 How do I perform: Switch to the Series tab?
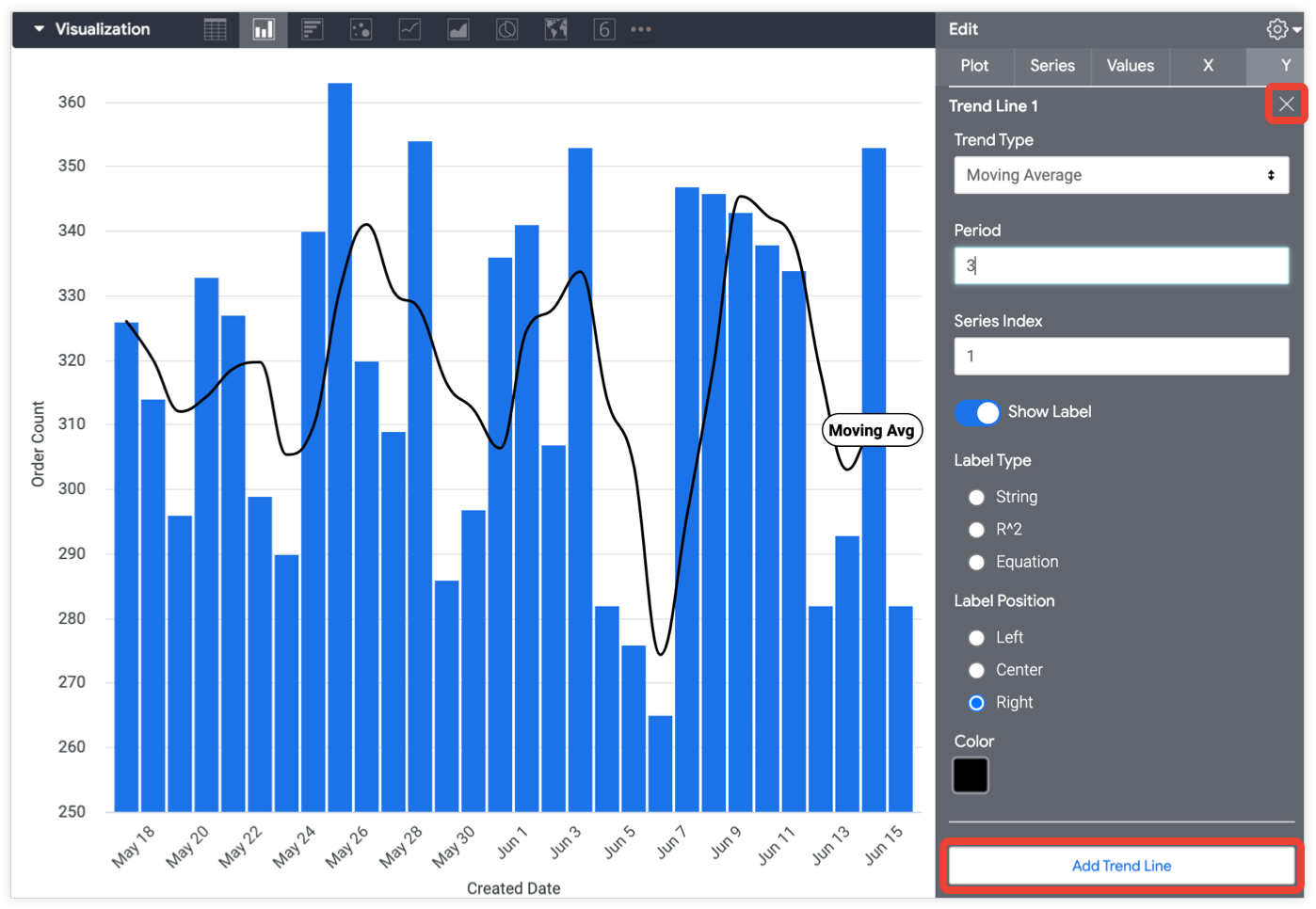point(1051,66)
